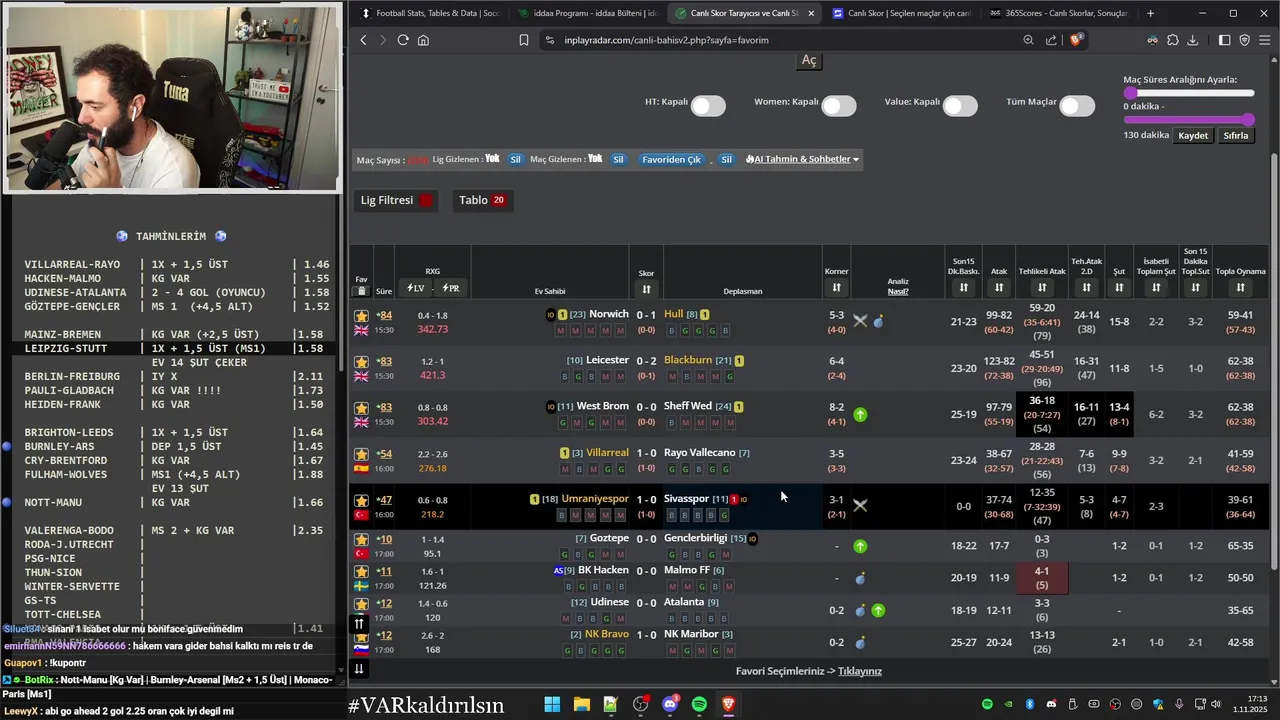The height and width of the screenshot is (720, 1280).
Task: Click green up arrow in Goztepe row
Action: (x=860, y=546)
